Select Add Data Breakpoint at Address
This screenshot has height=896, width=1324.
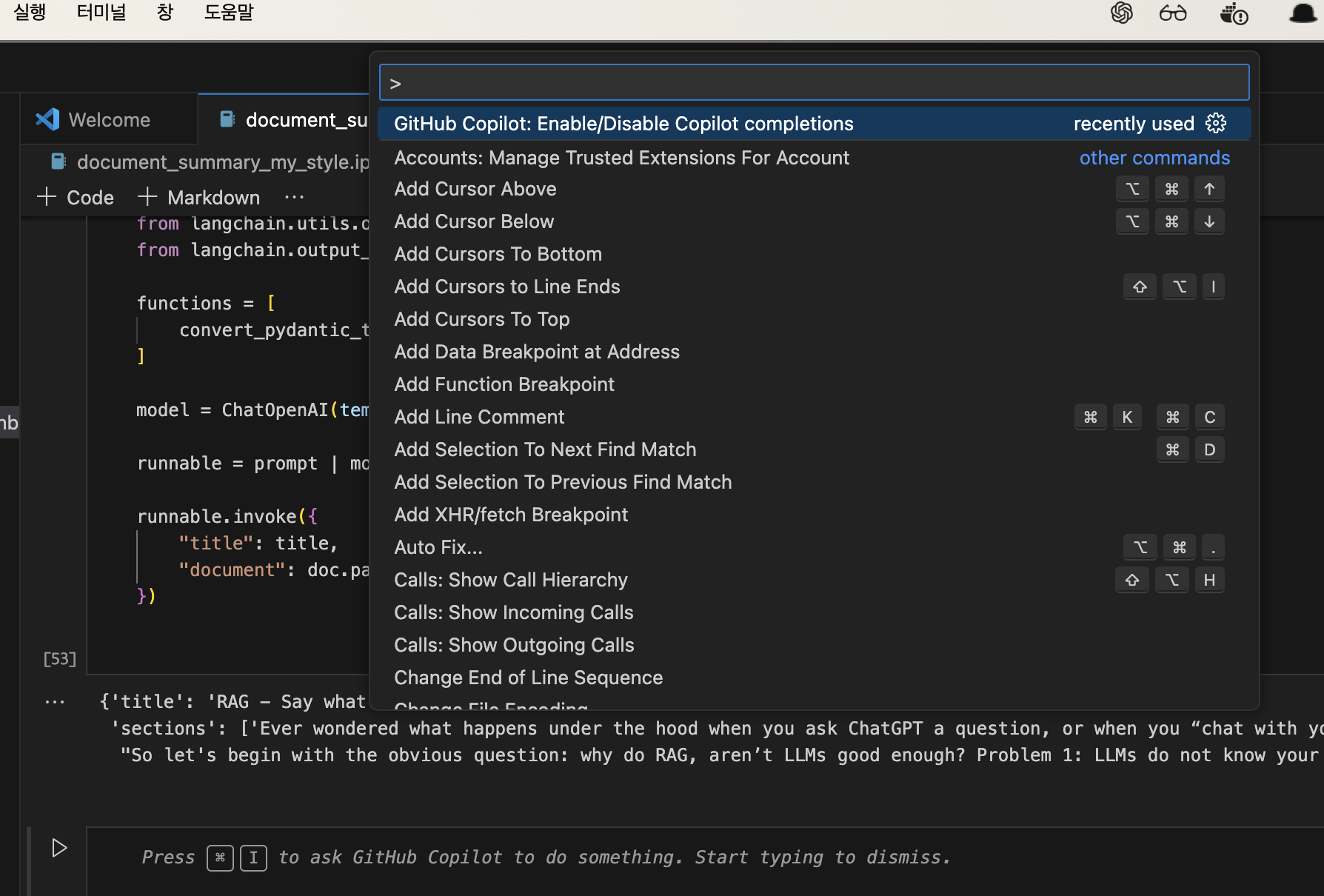[x=815, y=352]
